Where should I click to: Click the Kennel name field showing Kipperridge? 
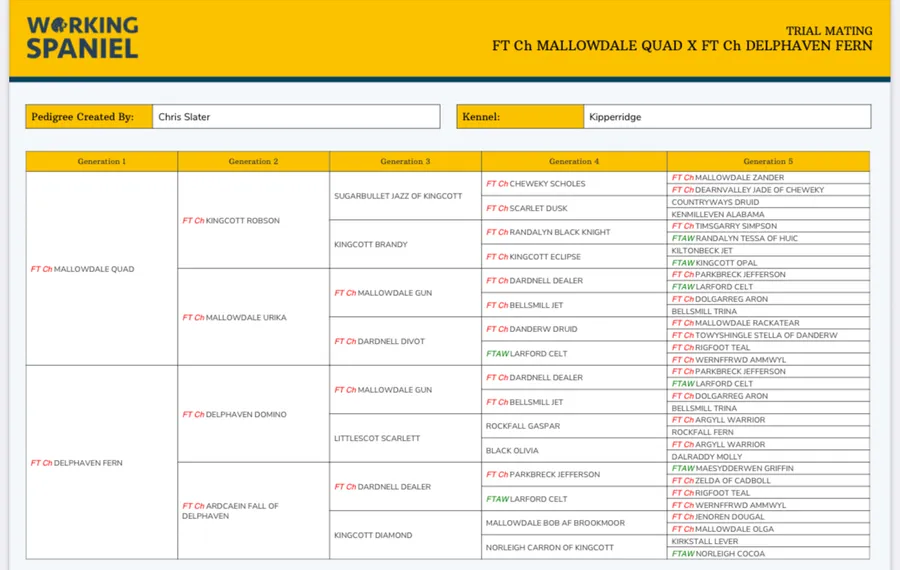[x=726, y=117]
